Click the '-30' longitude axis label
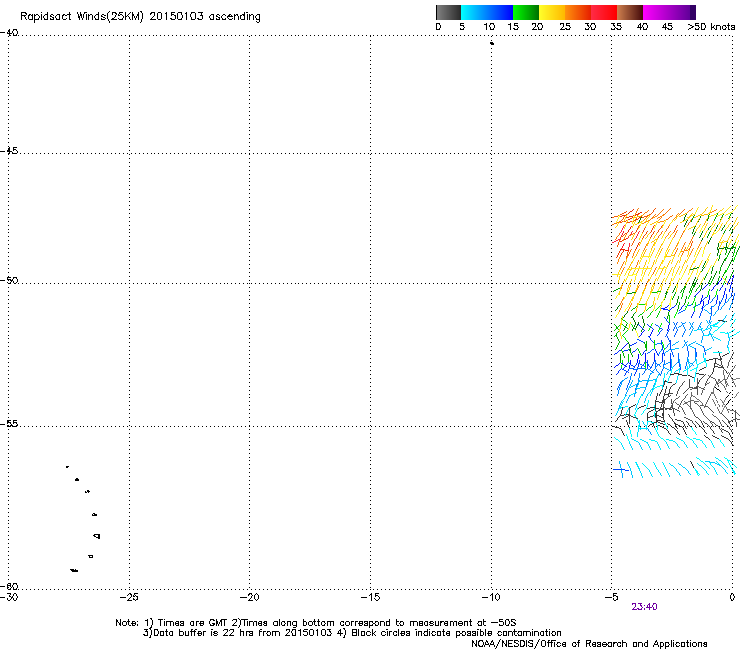The height and width of the screenshot is (650, 740). [x=9, y=598]
